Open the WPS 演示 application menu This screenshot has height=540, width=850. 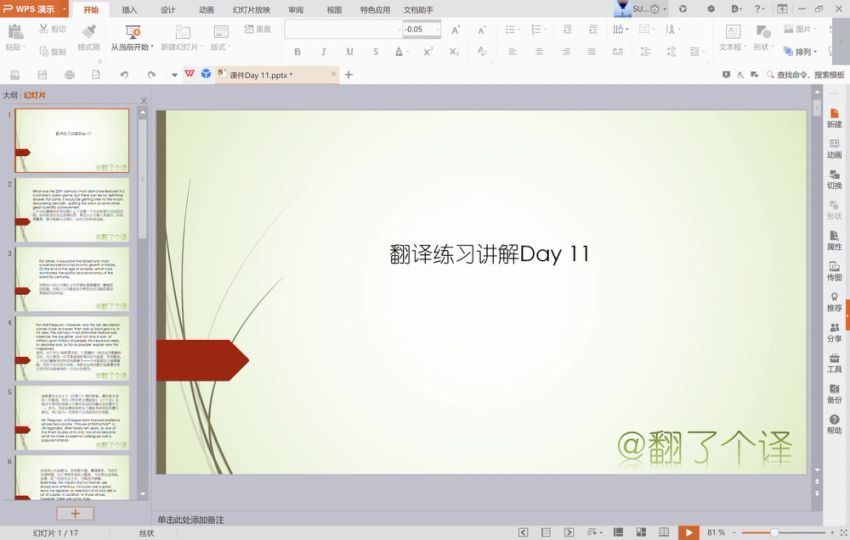34,9
